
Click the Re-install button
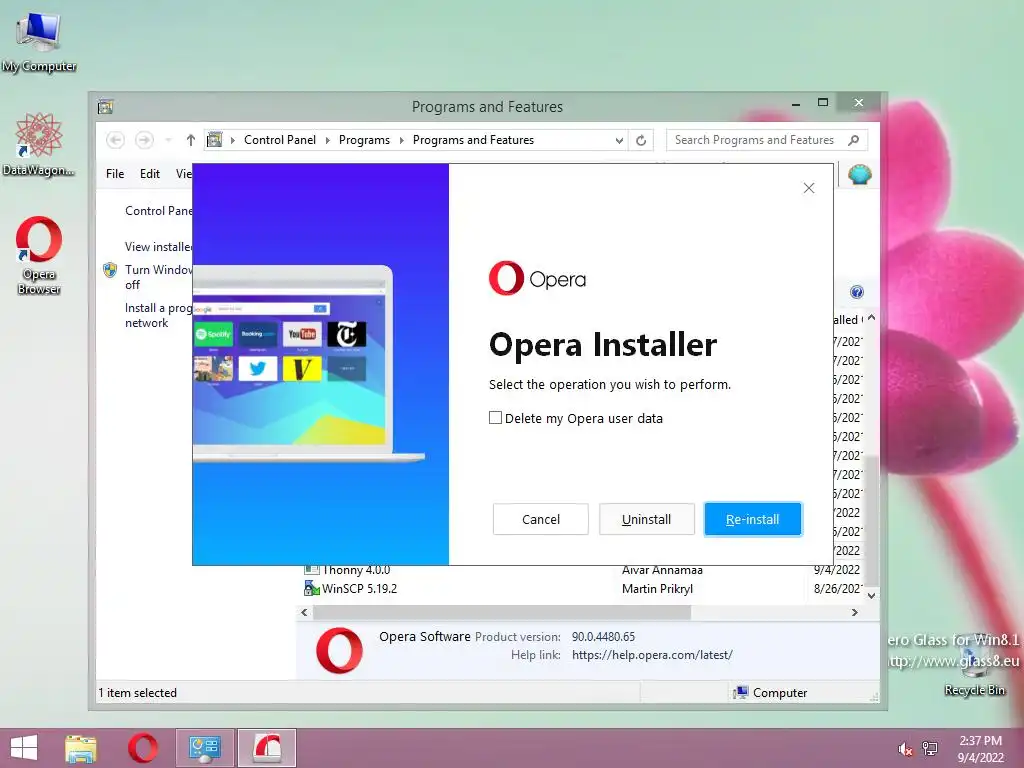(752, 519)
